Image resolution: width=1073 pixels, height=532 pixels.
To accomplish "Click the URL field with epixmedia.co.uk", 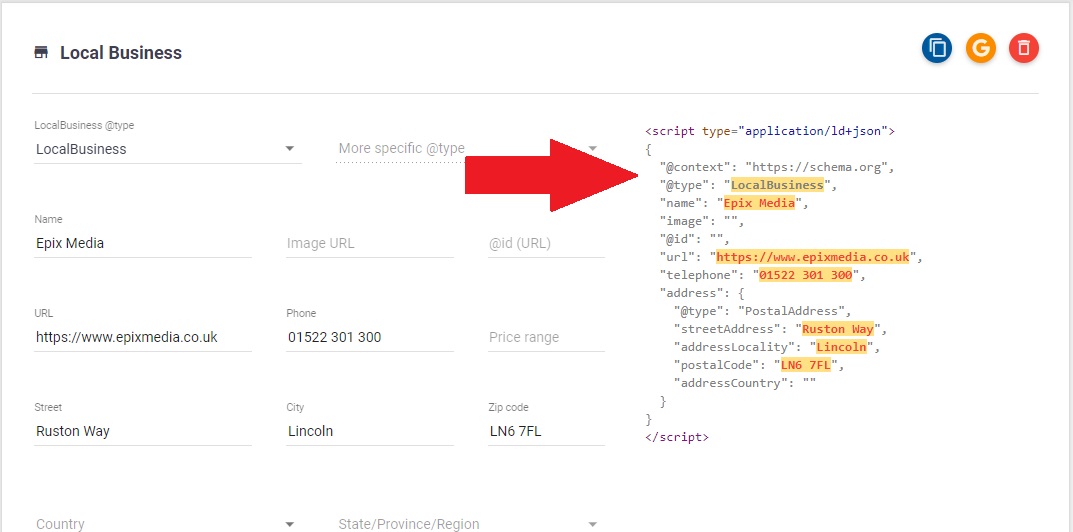I will [x=143, y=337].
